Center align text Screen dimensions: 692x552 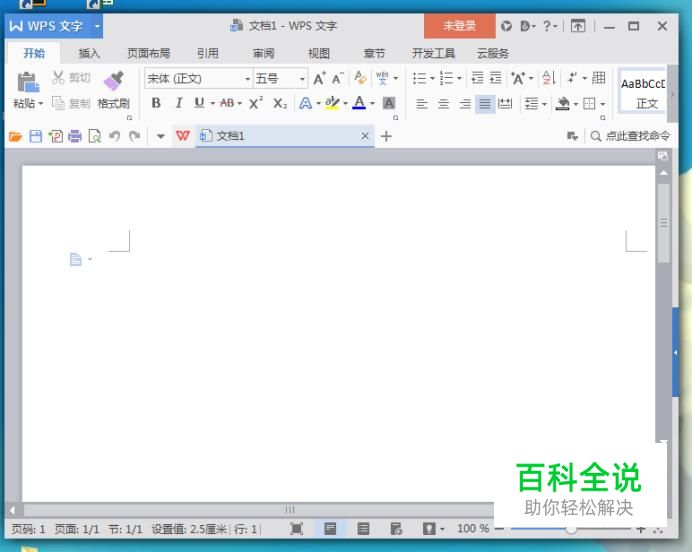[x=444, y=104]
